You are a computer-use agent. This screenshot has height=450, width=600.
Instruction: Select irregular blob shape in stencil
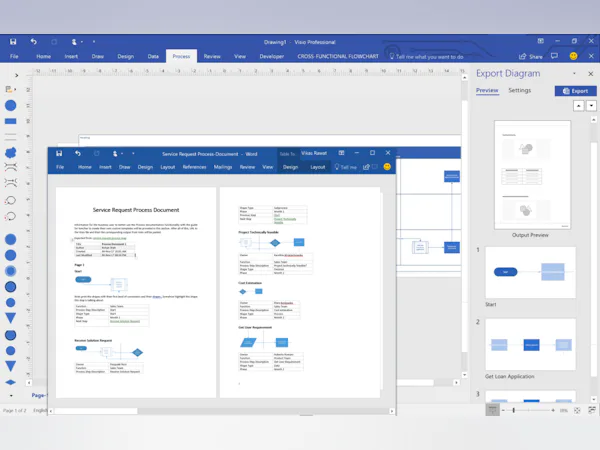[x=10, y=152]
